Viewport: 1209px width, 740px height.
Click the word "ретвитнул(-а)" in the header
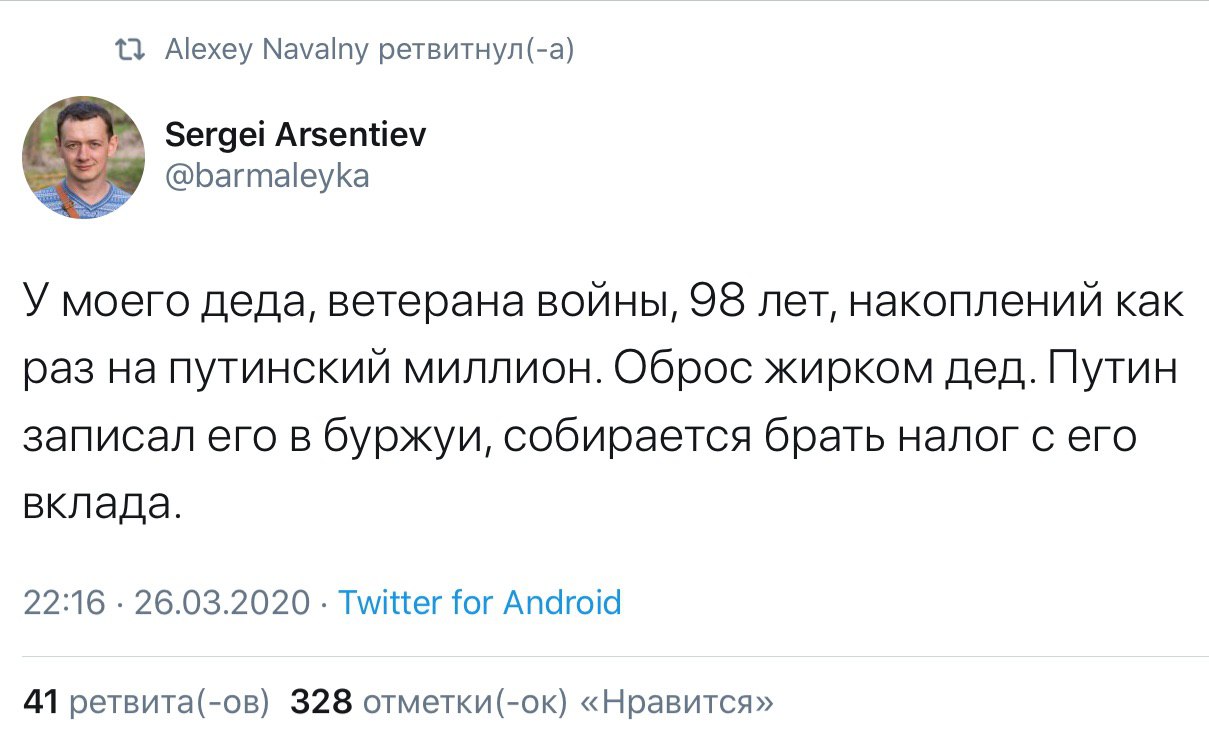coord(474,49)
